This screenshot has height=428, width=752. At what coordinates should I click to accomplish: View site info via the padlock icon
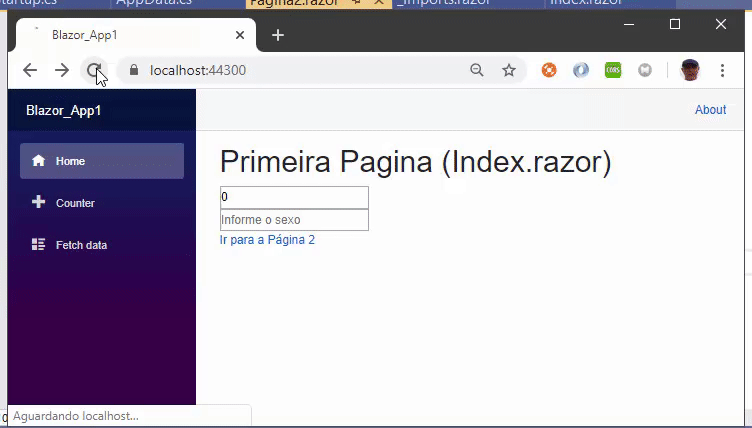coord(134,70)
